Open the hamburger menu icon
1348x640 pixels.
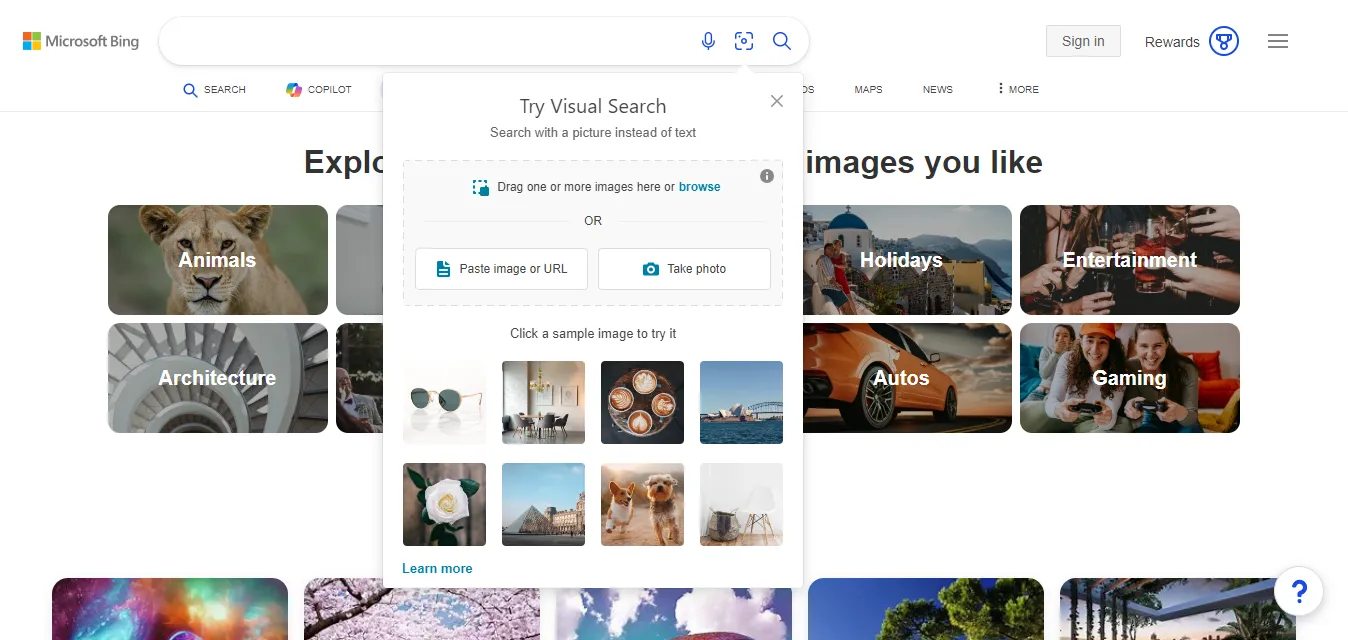pyautogui.click(x=1277, y=41)
